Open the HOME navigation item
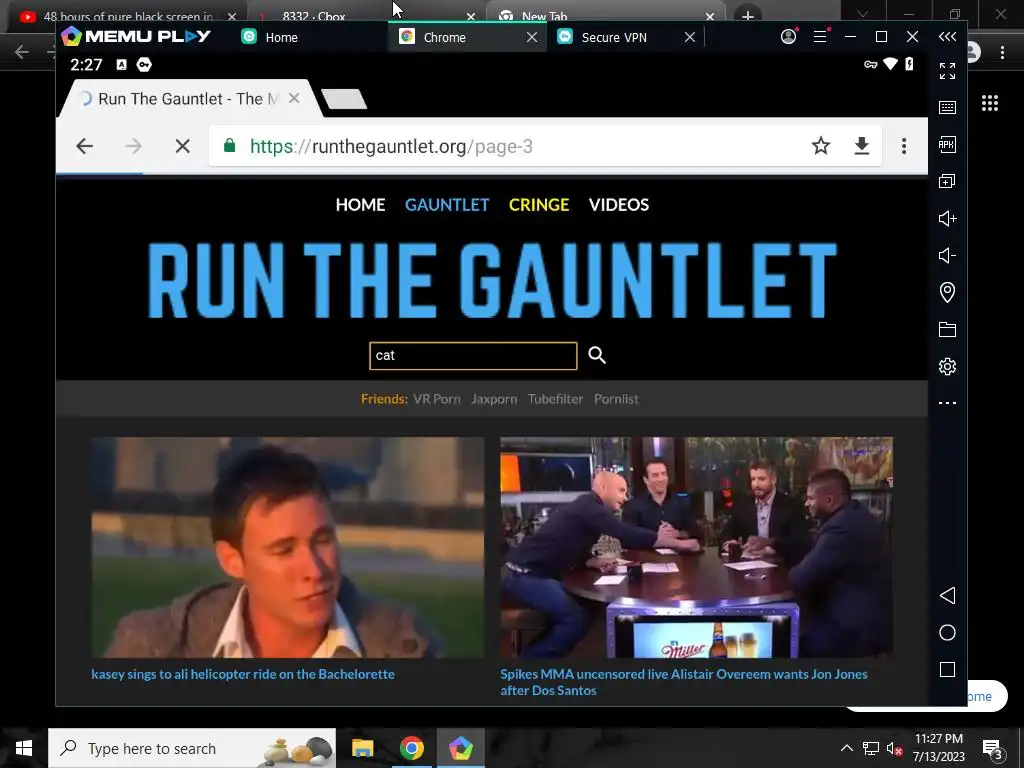This screenshot has width=1024, height=768. [x=360, y=205]
